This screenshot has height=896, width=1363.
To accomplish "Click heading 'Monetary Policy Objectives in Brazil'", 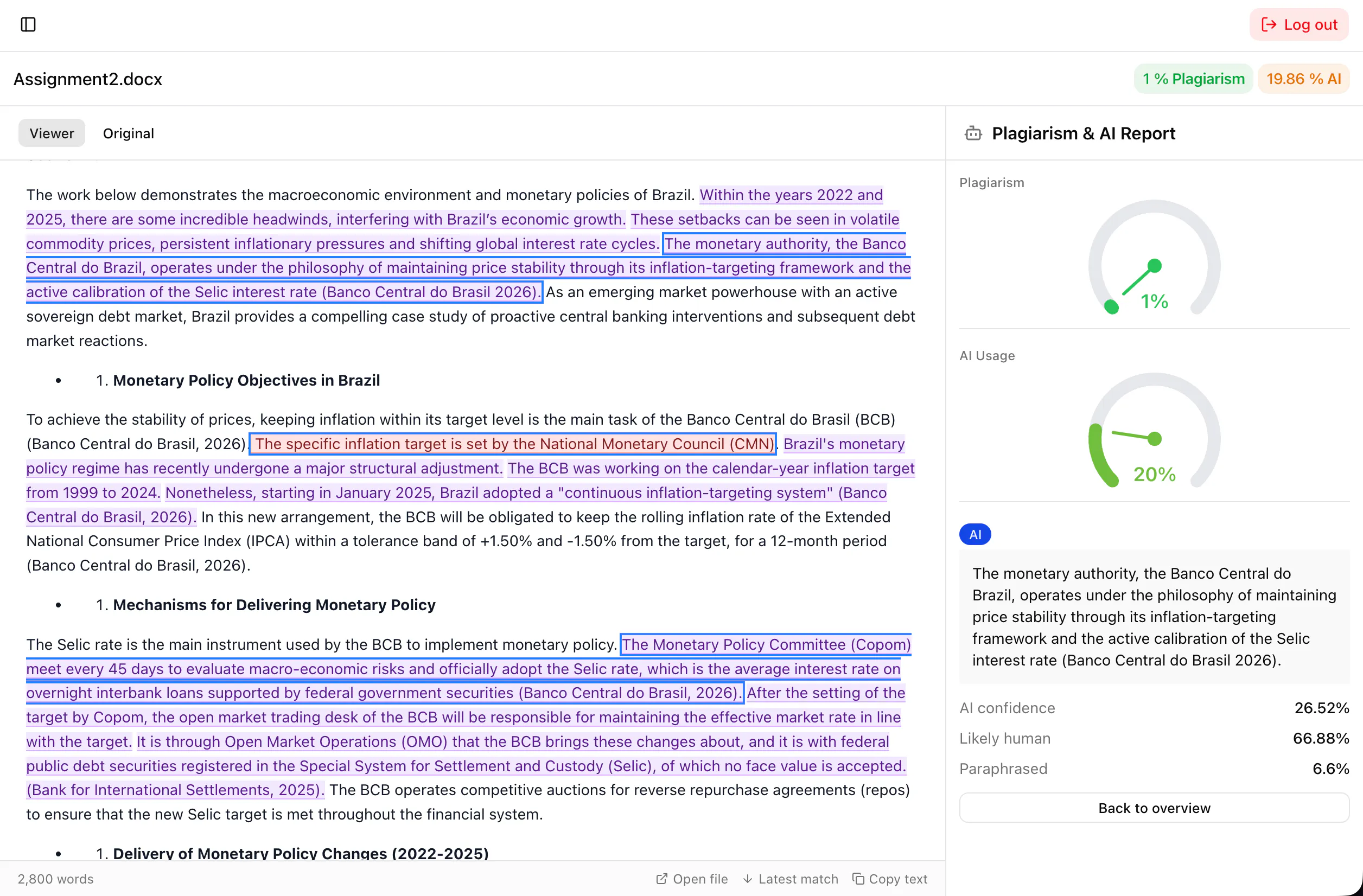I will click(246, 381).
